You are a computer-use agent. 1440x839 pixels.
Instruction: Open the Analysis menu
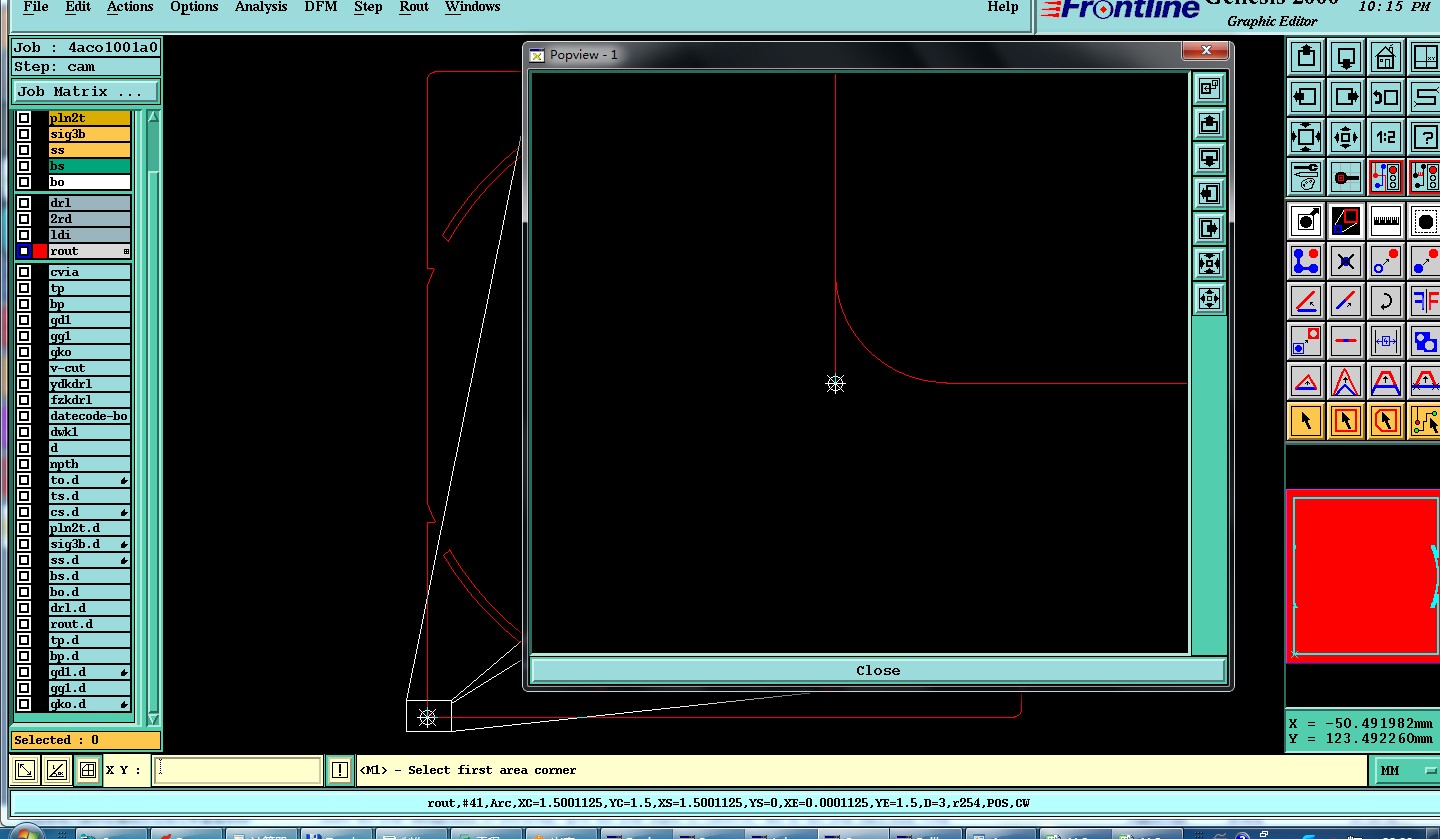[261, 7]
